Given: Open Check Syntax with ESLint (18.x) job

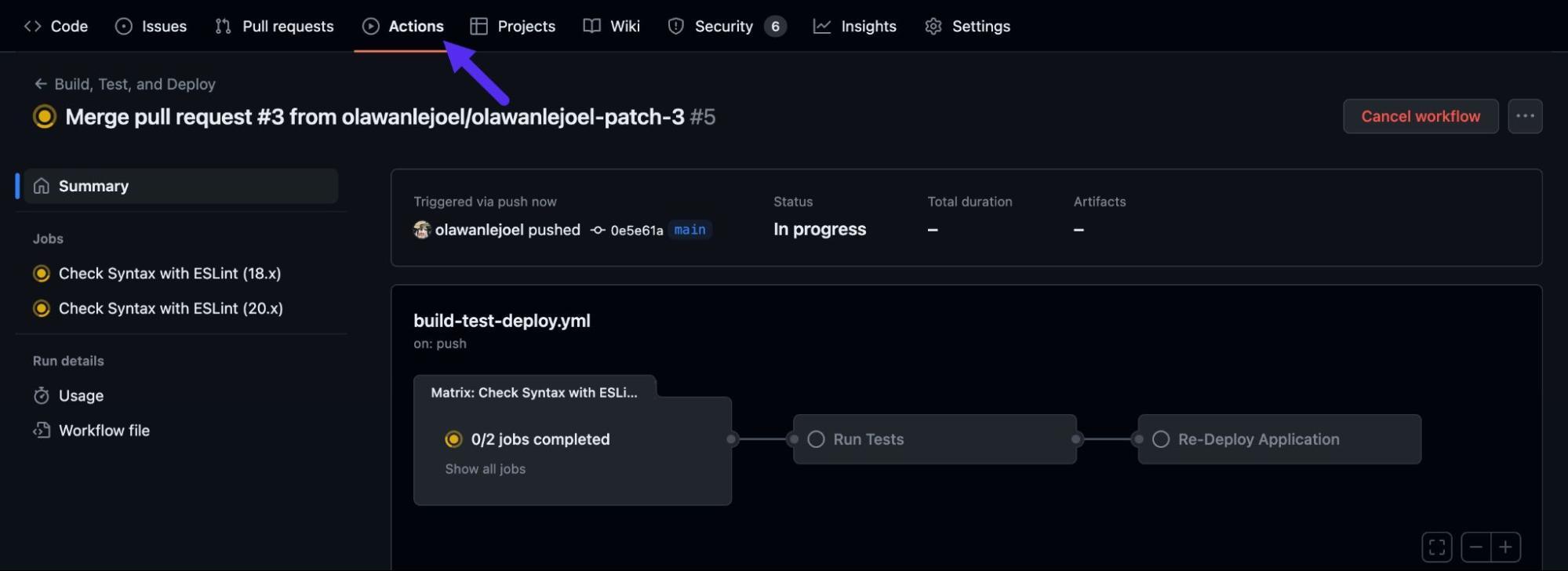Looking at the screenshot, I should click(x=169, y=273).
